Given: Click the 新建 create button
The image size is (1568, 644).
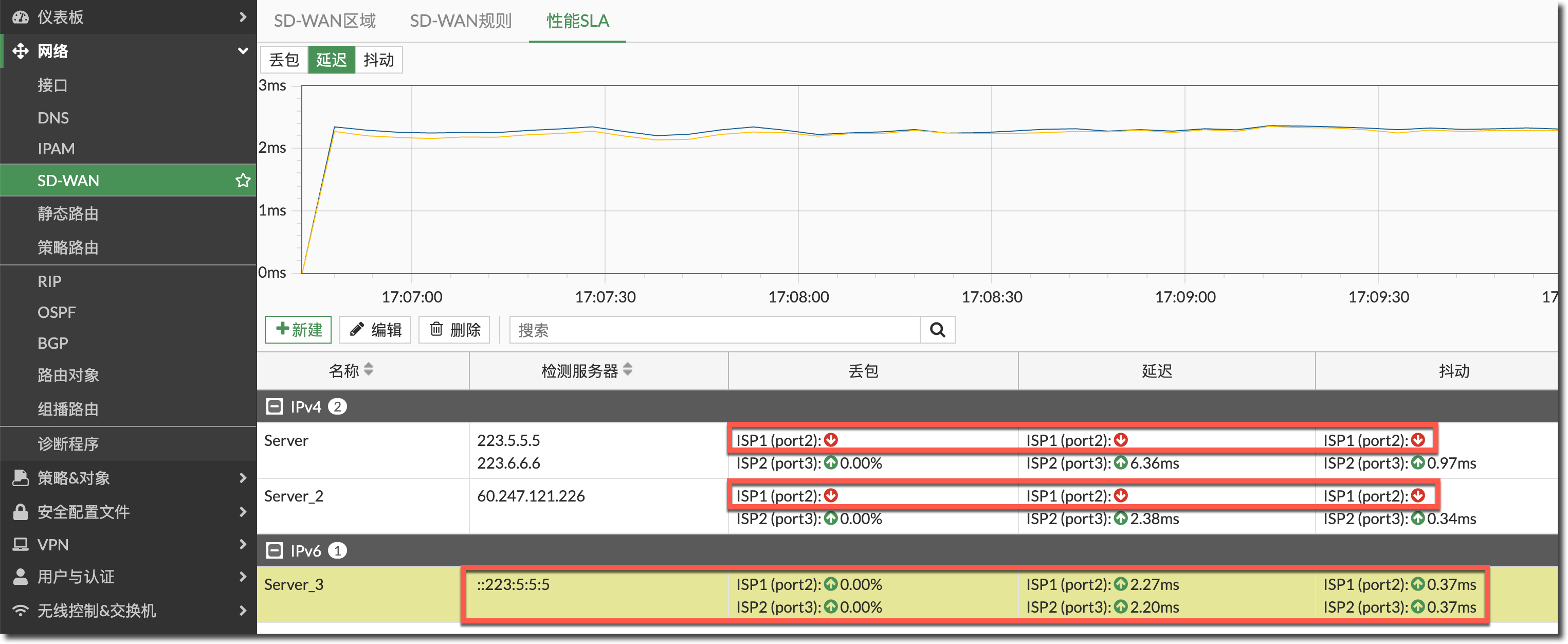Looking at the screenshot, I should [298, 330].
